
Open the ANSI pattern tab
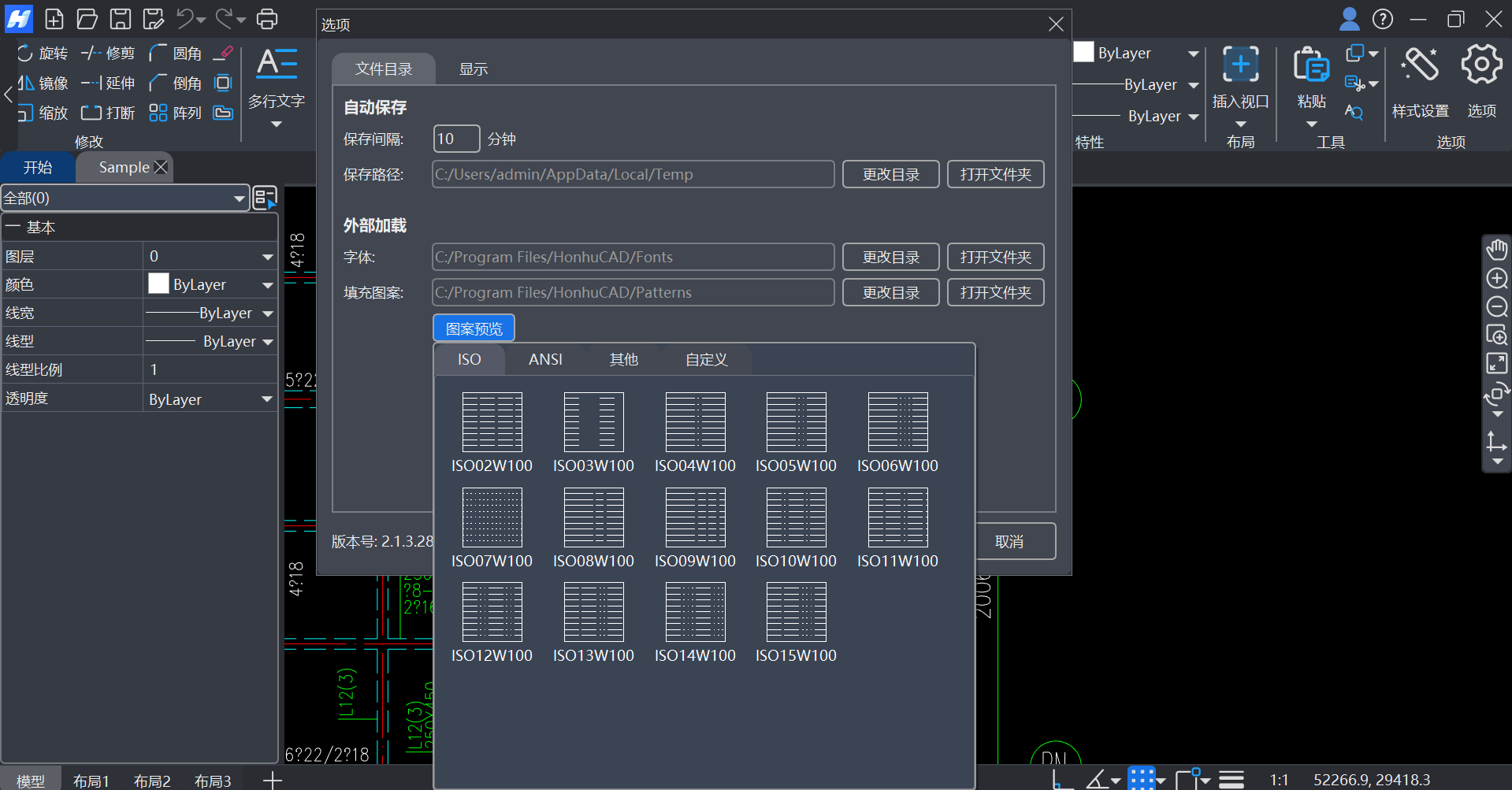click(x=545, y=360)
